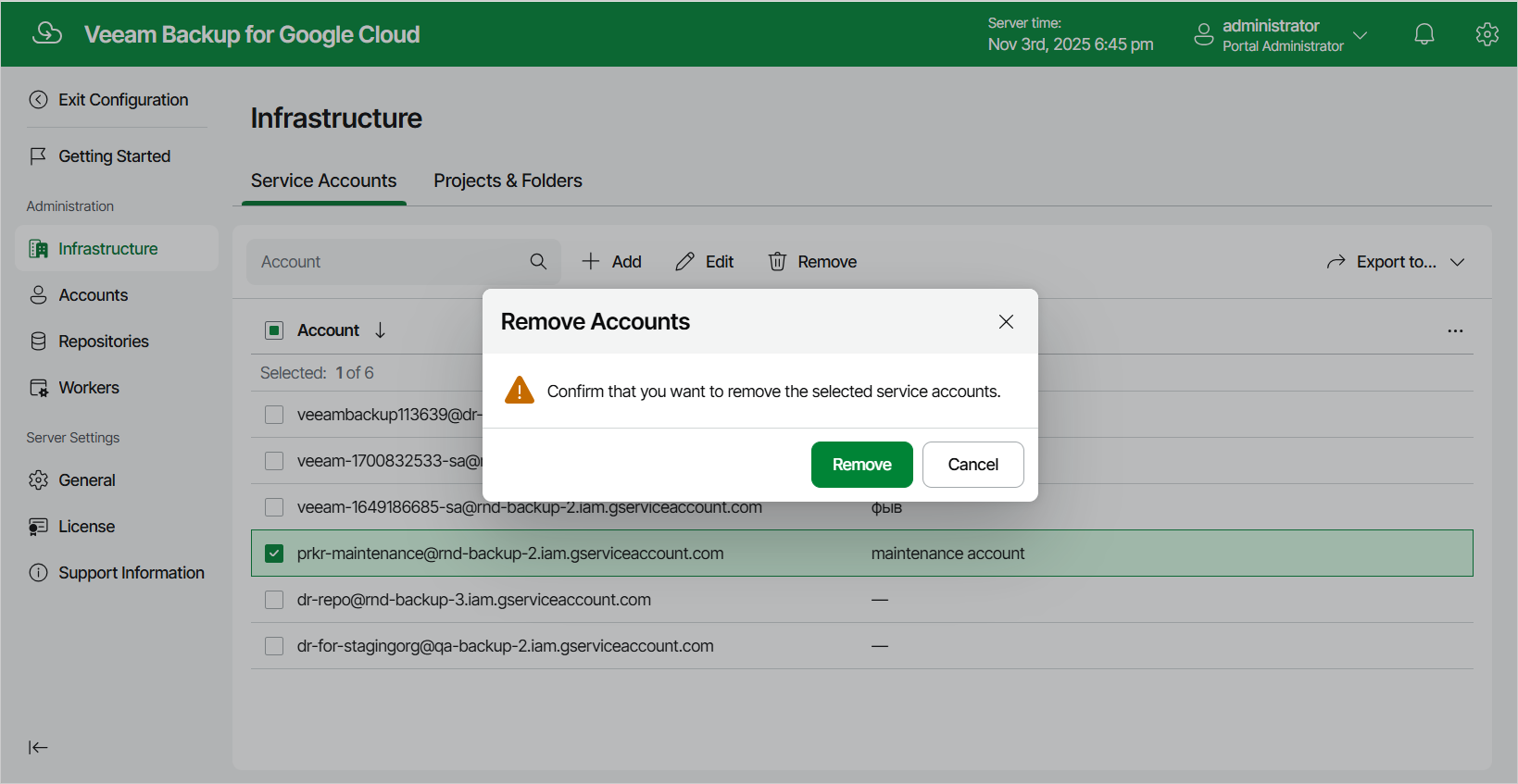1518x784 pixels.
Task: Close the Remove Accounts dialog with X
Action: tap(1006, 321)
